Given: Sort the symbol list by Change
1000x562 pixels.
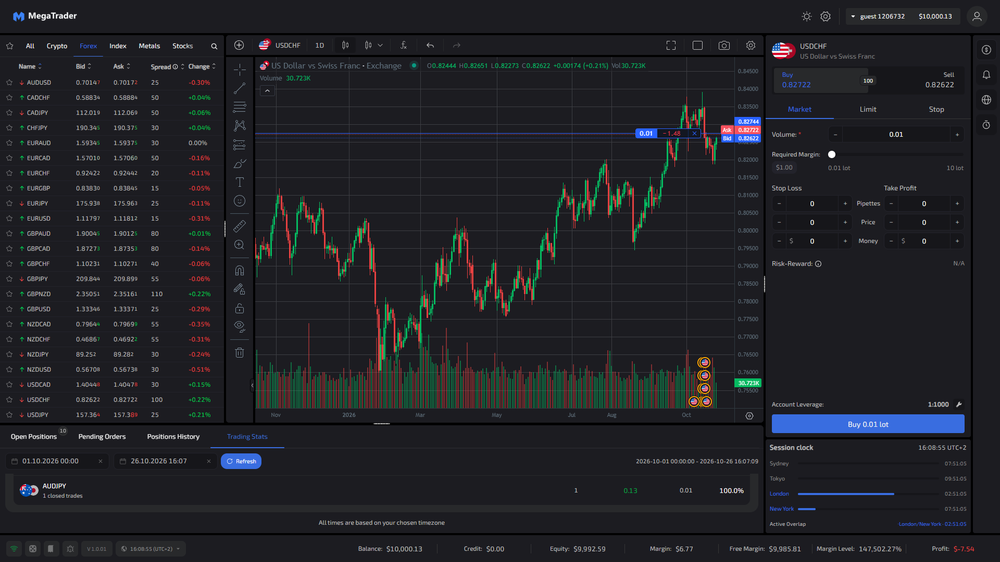Looking at the screenshot, I should tap(202, 66).
